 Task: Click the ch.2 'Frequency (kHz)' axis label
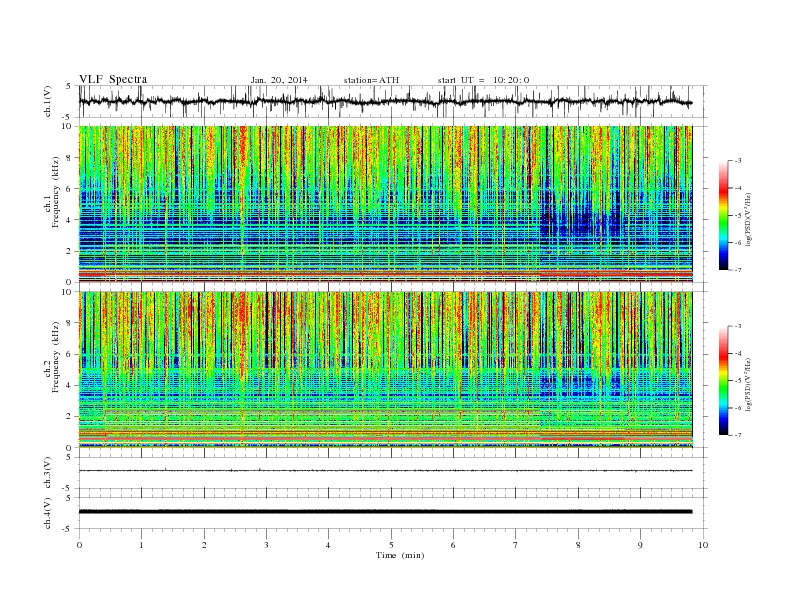(55, 358)
